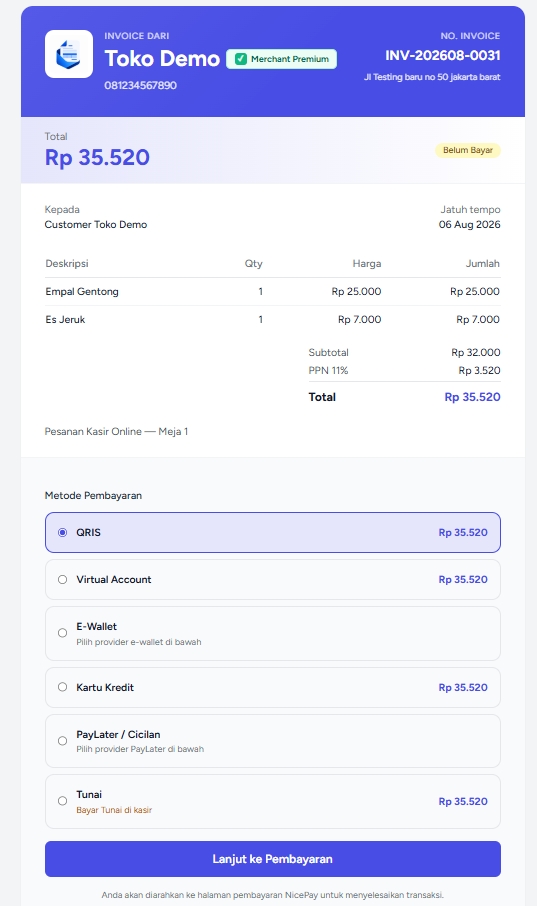Click the Merchant Premium checkmark badge
This screenshot has width=537, height=906.
pos(282,59)
